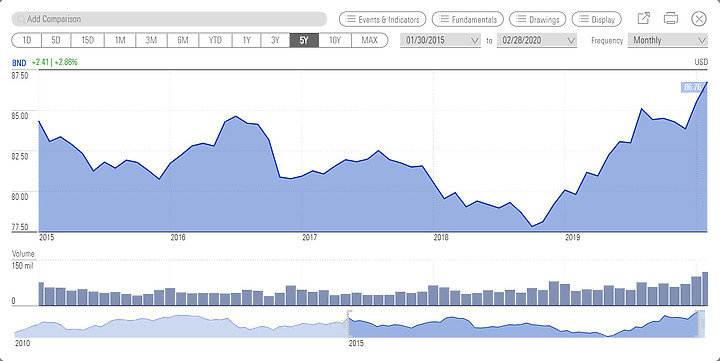Select the 5D time range
The height and width of the screenshot is (361, 720).
pos(56,40)
